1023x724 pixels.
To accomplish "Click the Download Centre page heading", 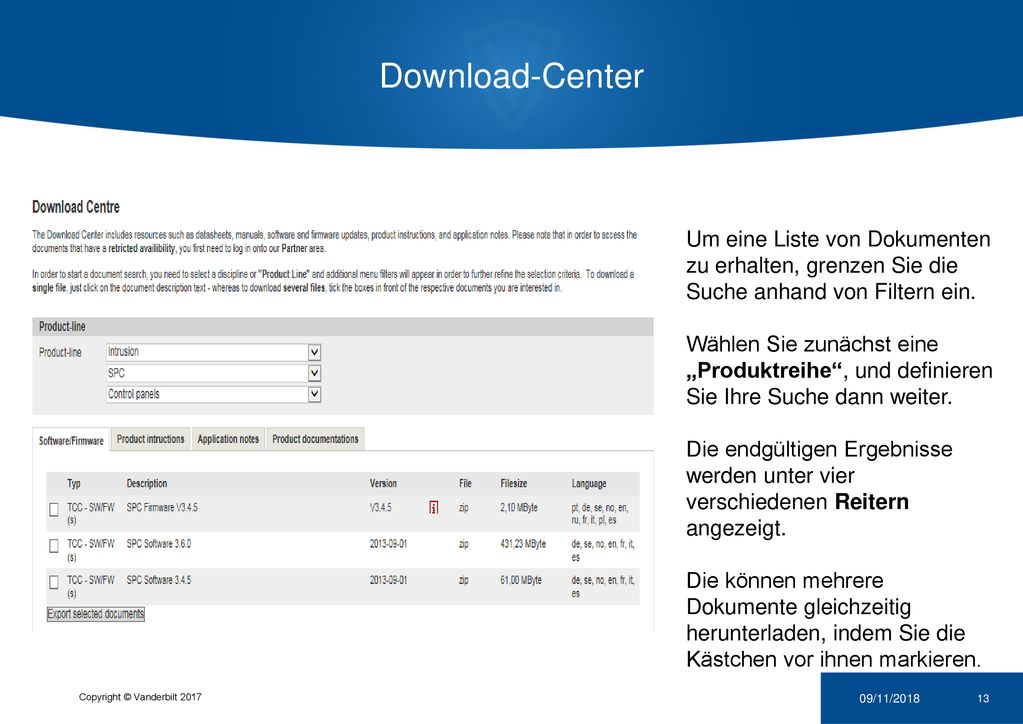I will point(76,207).
